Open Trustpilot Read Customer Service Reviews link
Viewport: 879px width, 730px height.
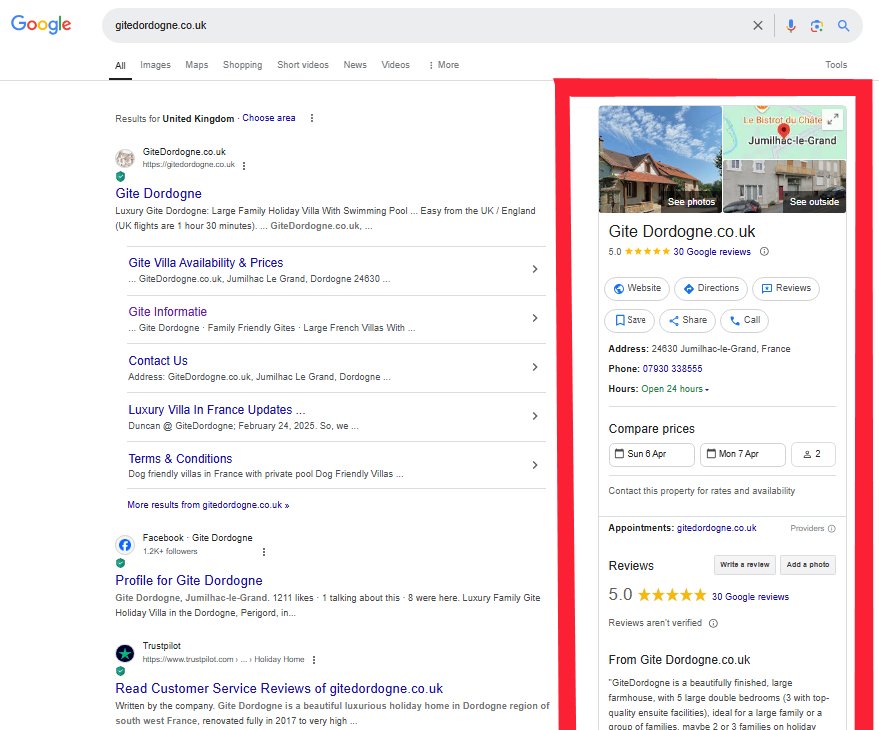279,689
